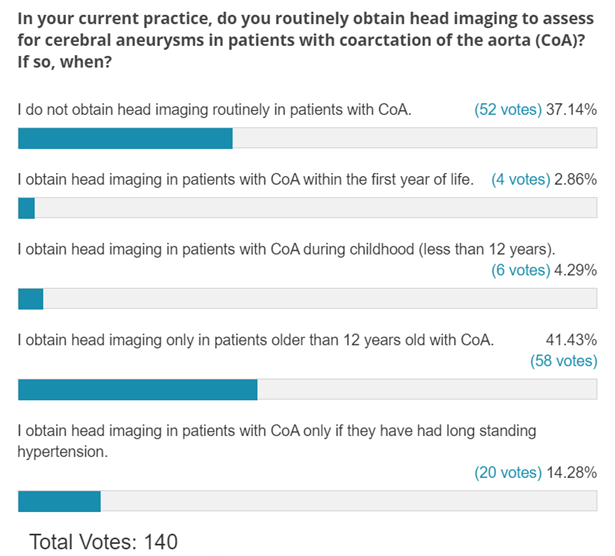Click the first-year-of-life result bar
The image size is (615, 556).
point(308,208)
